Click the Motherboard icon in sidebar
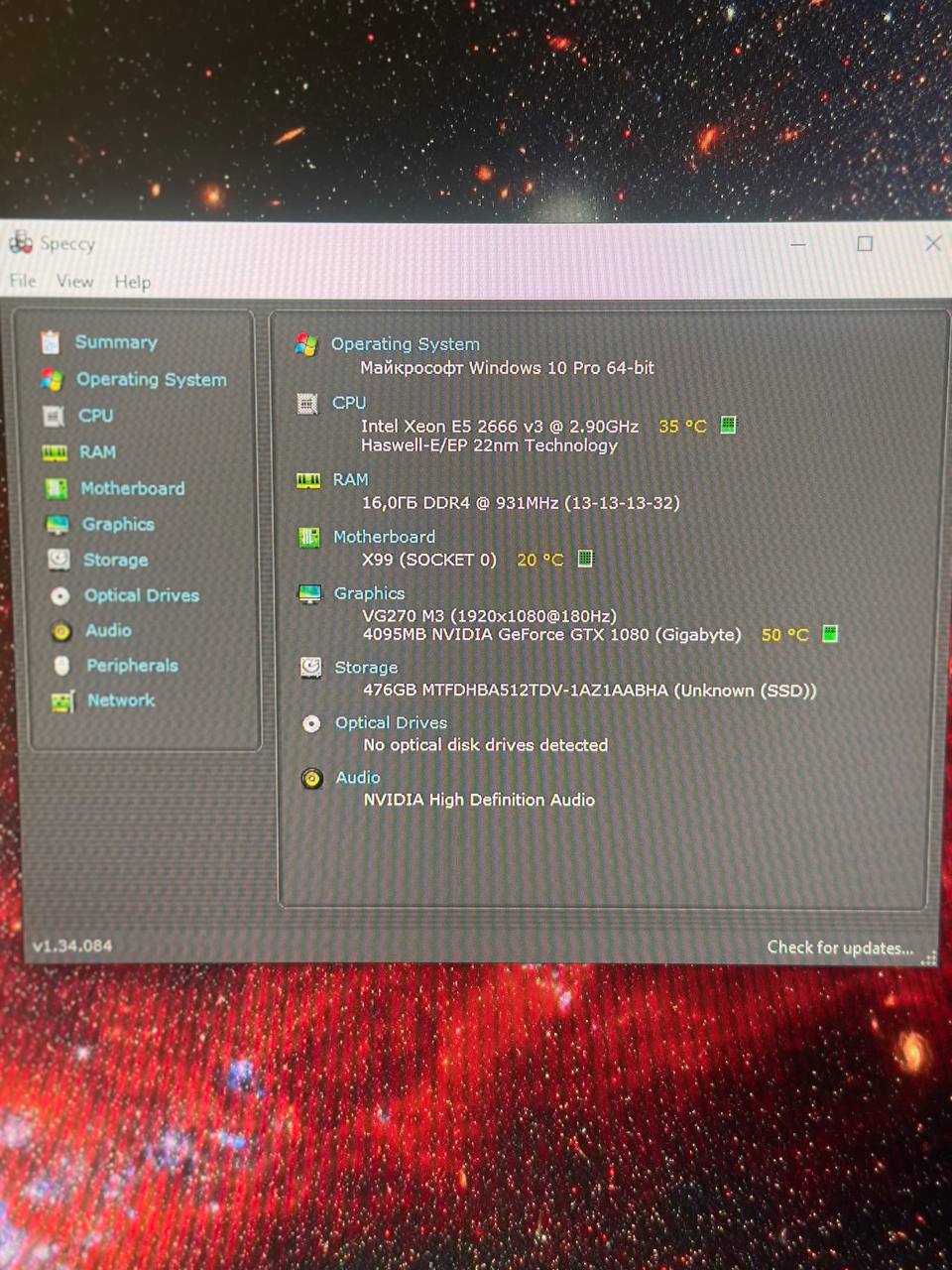The width and height of the screenshot is (952, 1270). 57,488
